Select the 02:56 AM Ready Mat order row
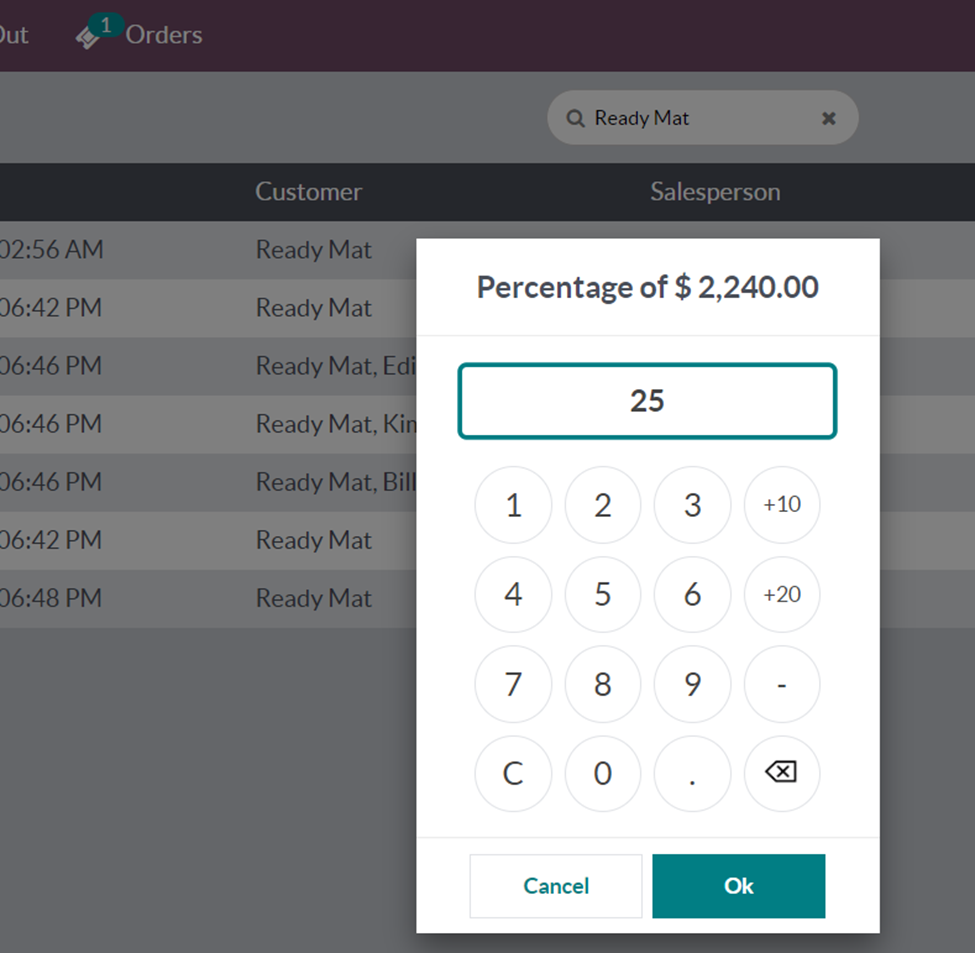The width and height of the screenshot is (975, 953). 200,250
